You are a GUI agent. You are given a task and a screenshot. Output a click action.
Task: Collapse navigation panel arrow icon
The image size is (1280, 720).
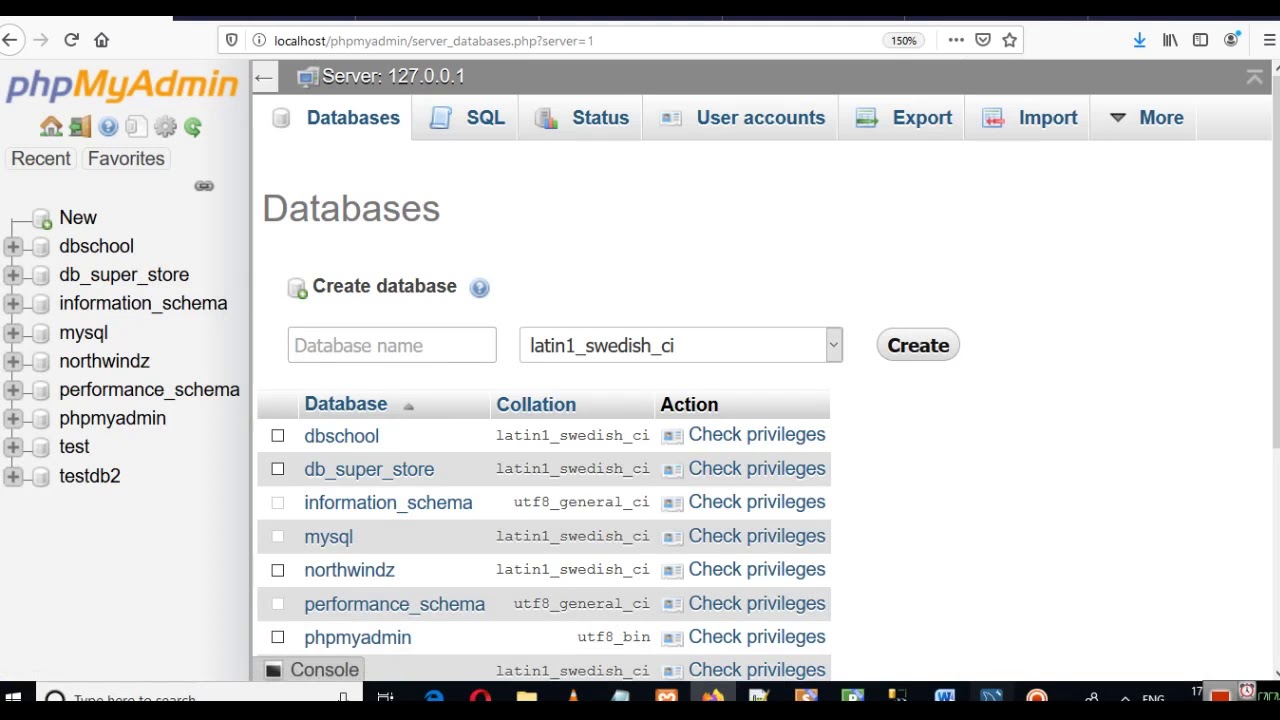(263, 77)
